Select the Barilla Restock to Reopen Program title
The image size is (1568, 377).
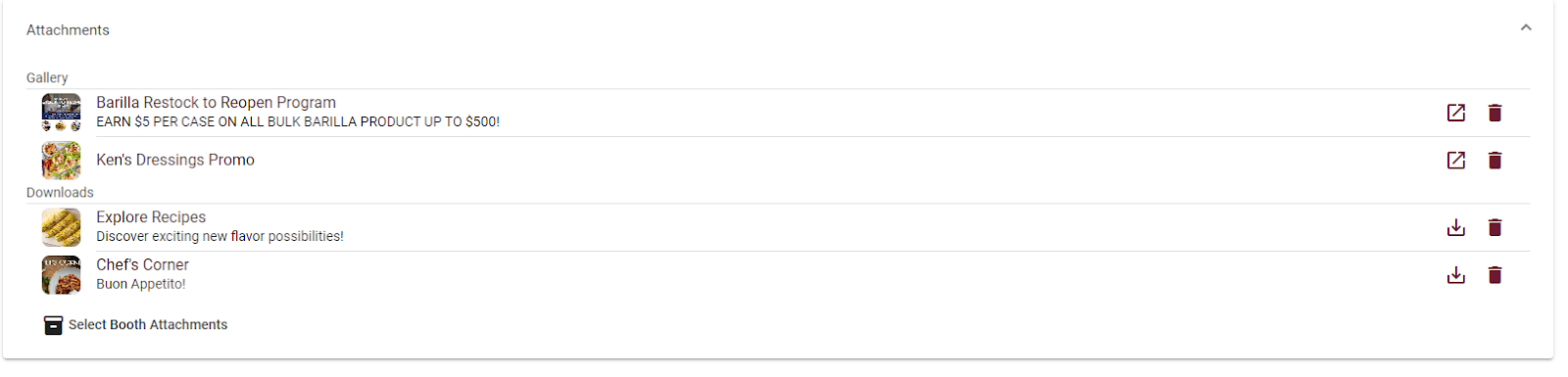[216, 103]
